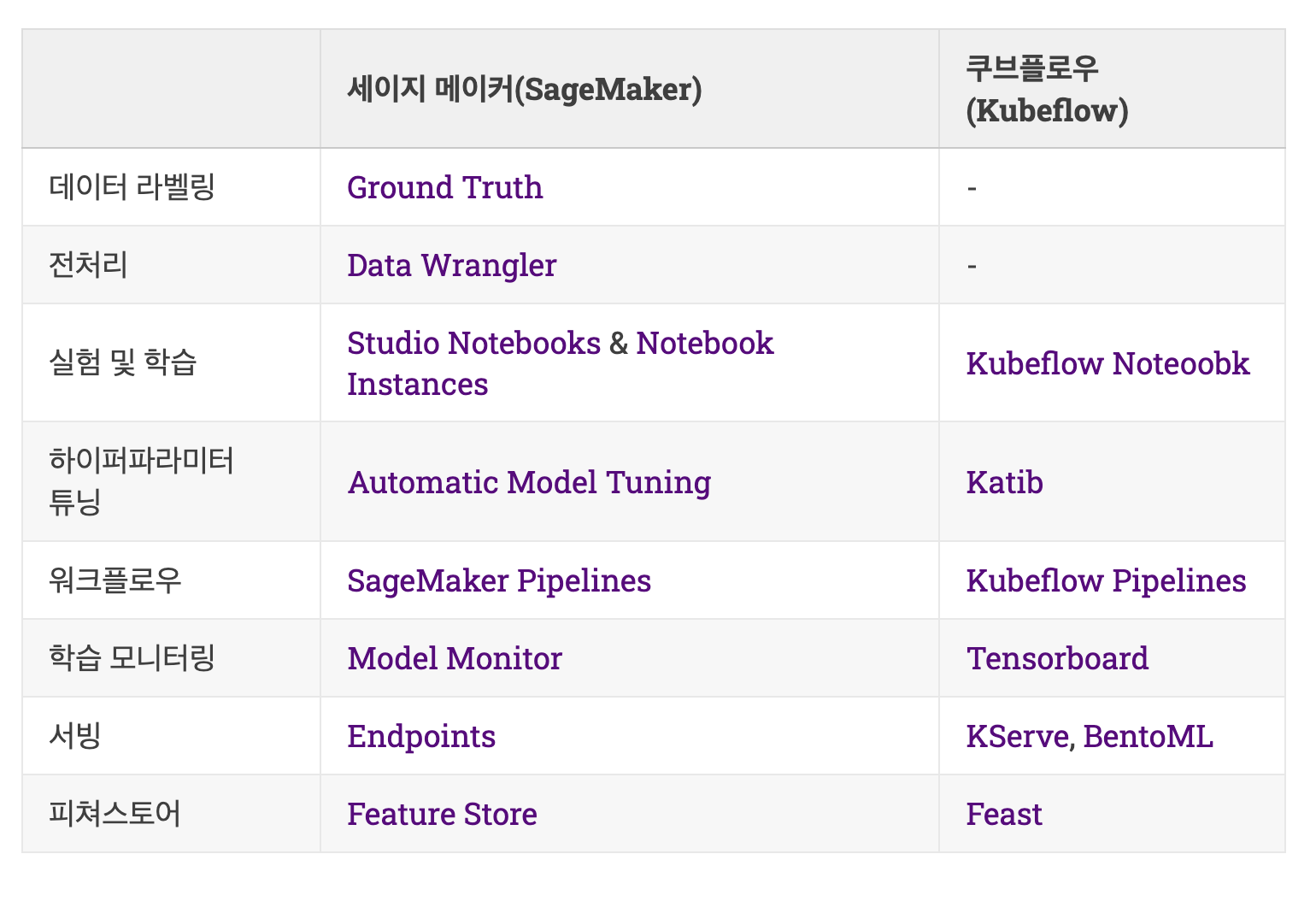Select the 학습 모니터링 row label

click(x=132, y=658)
